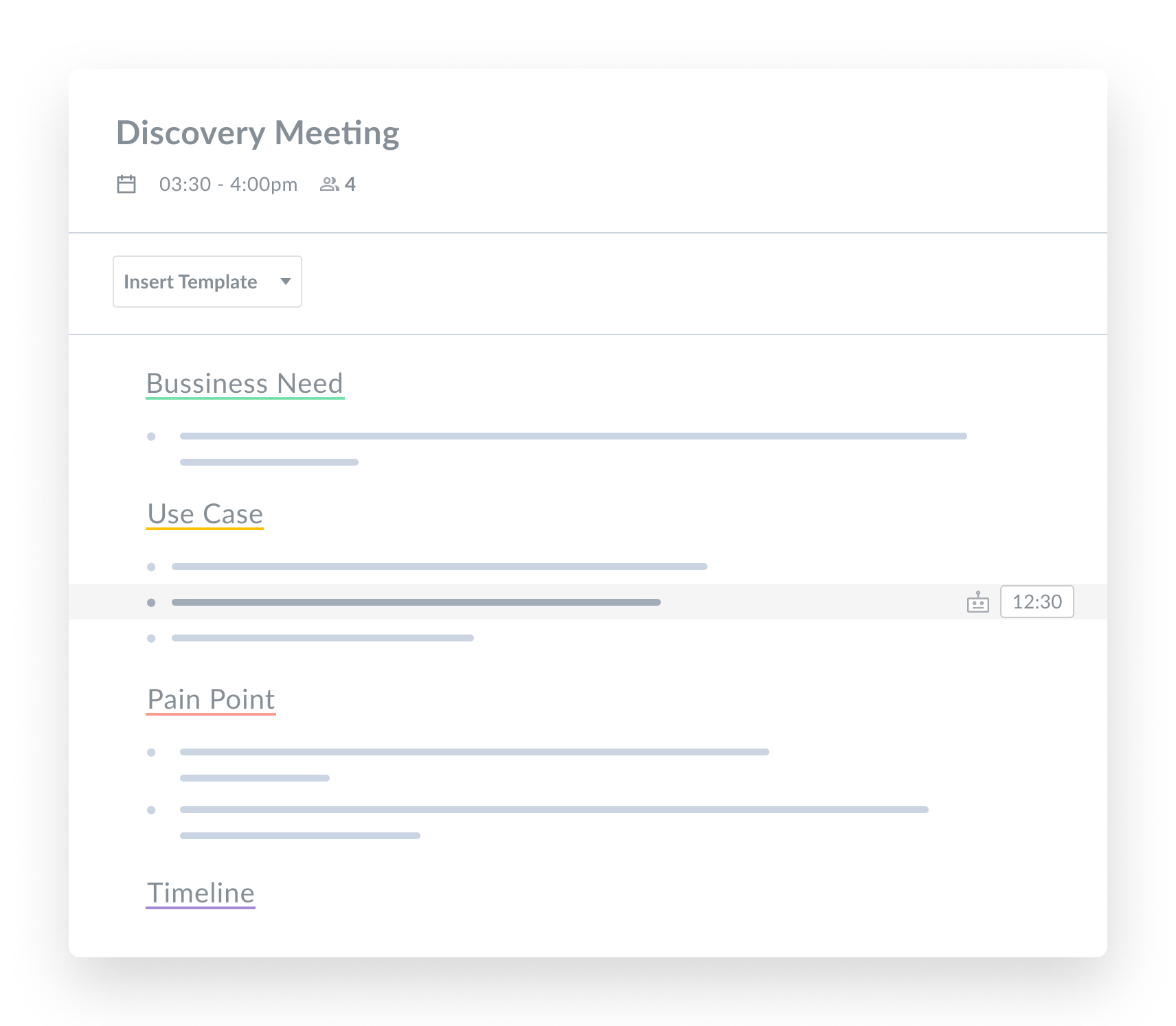Click the calendar icon beside meeting time
The height and width of the screenshot is (1026, 1176).
(126, 184)
